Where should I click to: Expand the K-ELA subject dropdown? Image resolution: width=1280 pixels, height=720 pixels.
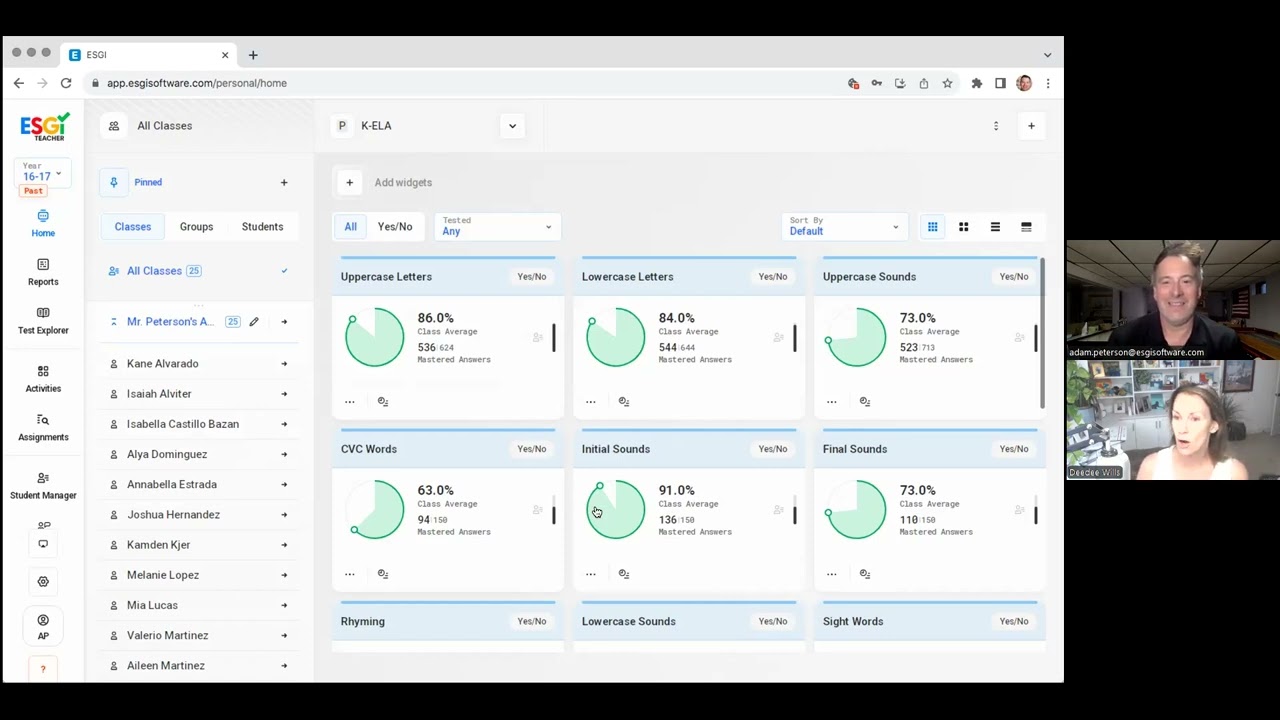pyautogui.click(x=512, y=126)
